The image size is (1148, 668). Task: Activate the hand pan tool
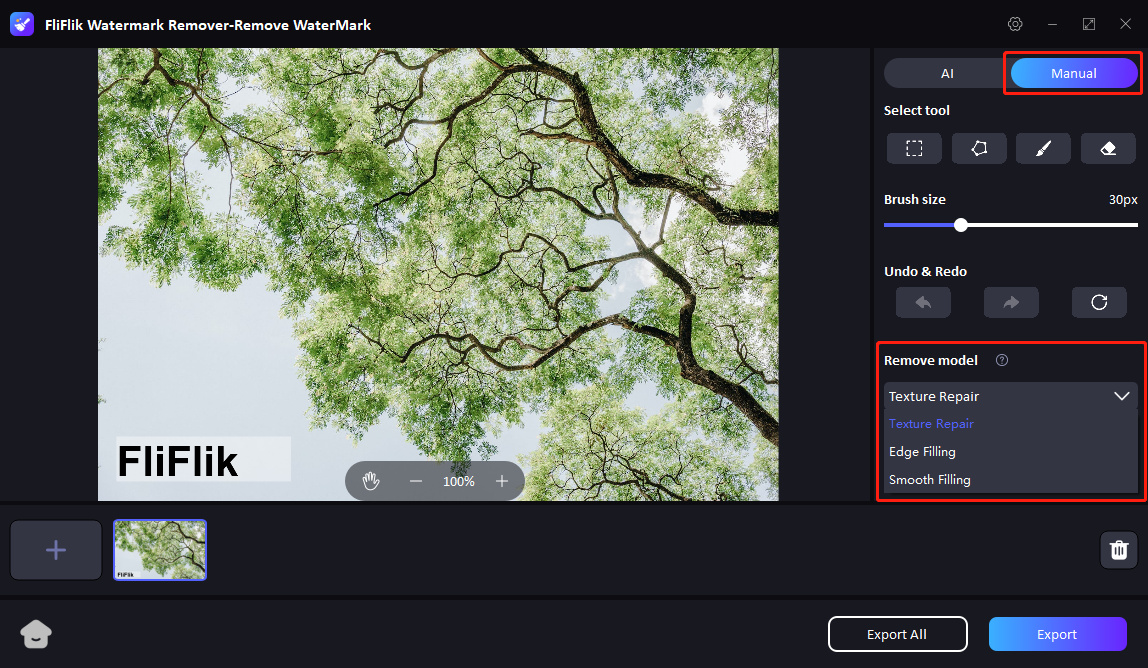[370, 481]
